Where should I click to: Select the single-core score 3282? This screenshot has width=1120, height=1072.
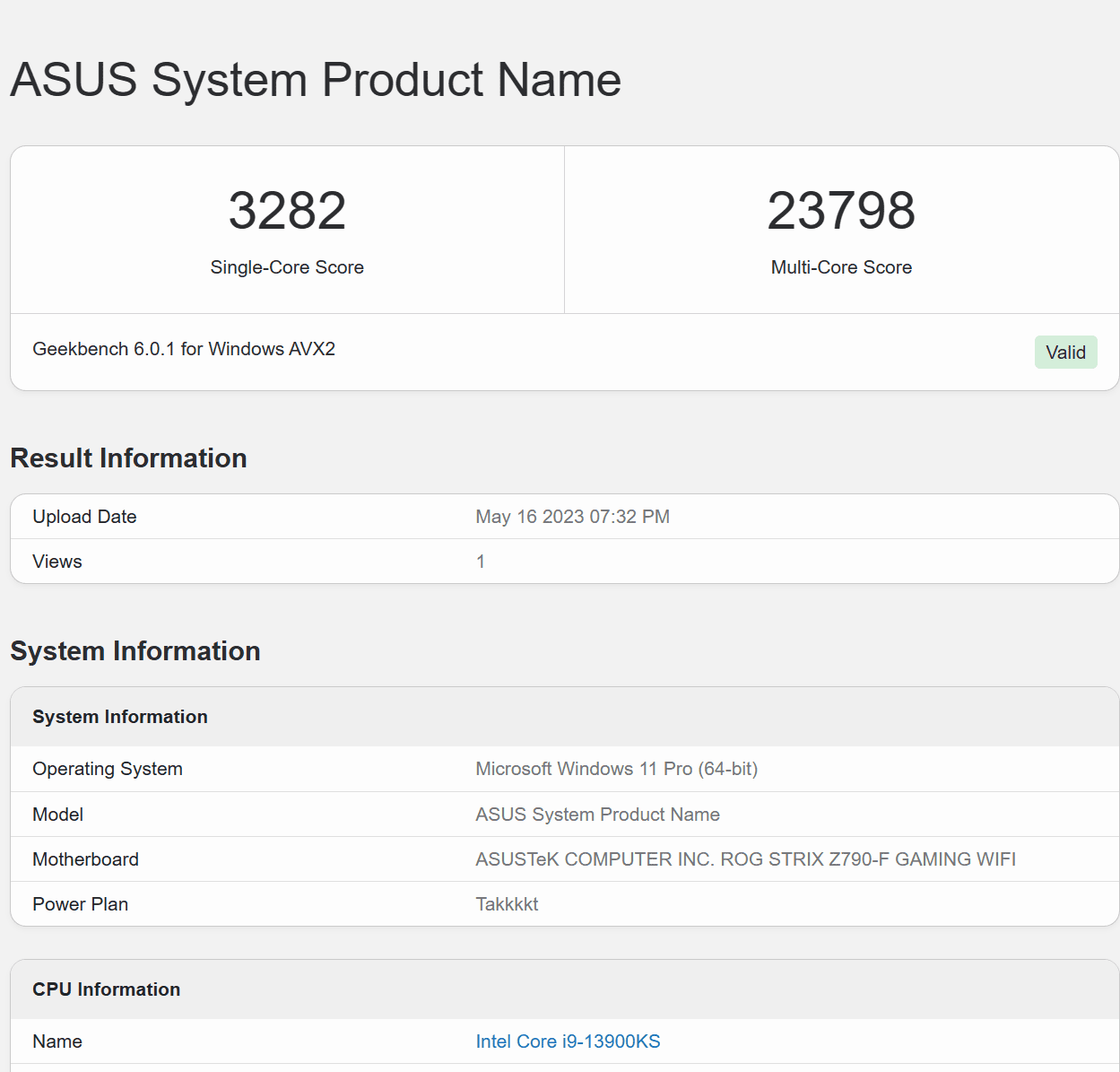(x=287, y=211)
